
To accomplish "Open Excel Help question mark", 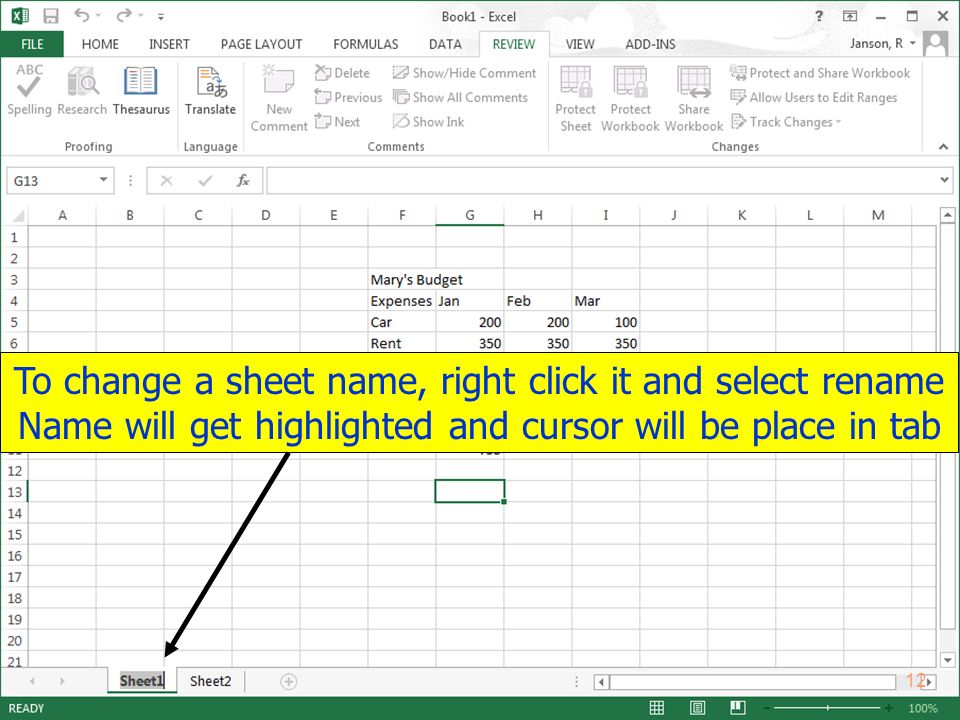I will (819, 17).
